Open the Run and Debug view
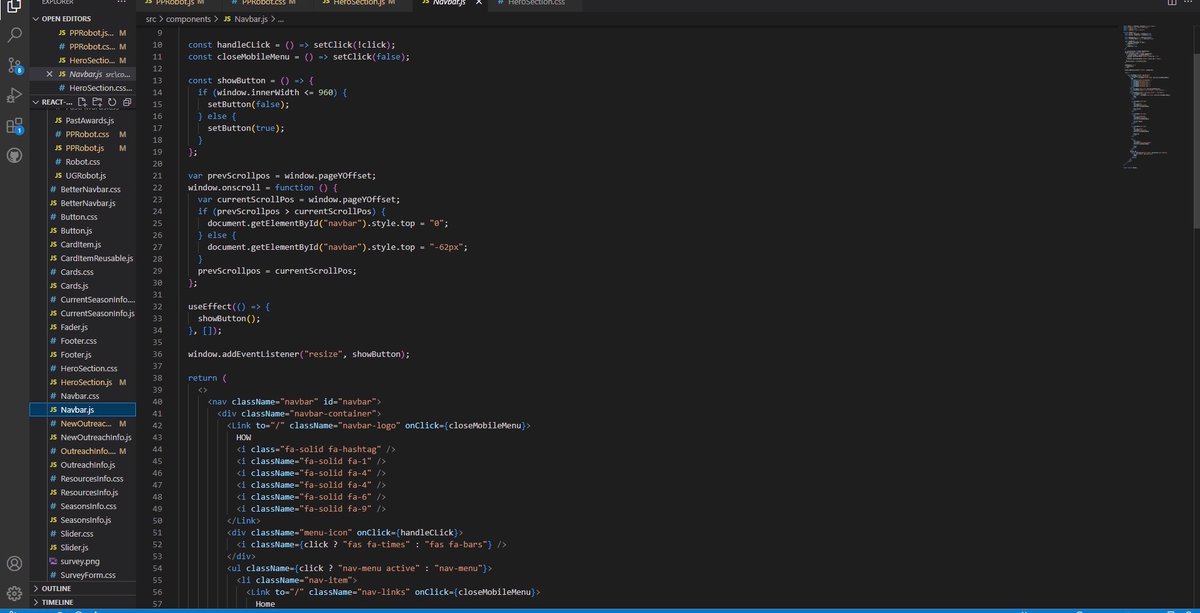Screen dimensions: 1200x613 pyautogui.click(x=14, y=95)
